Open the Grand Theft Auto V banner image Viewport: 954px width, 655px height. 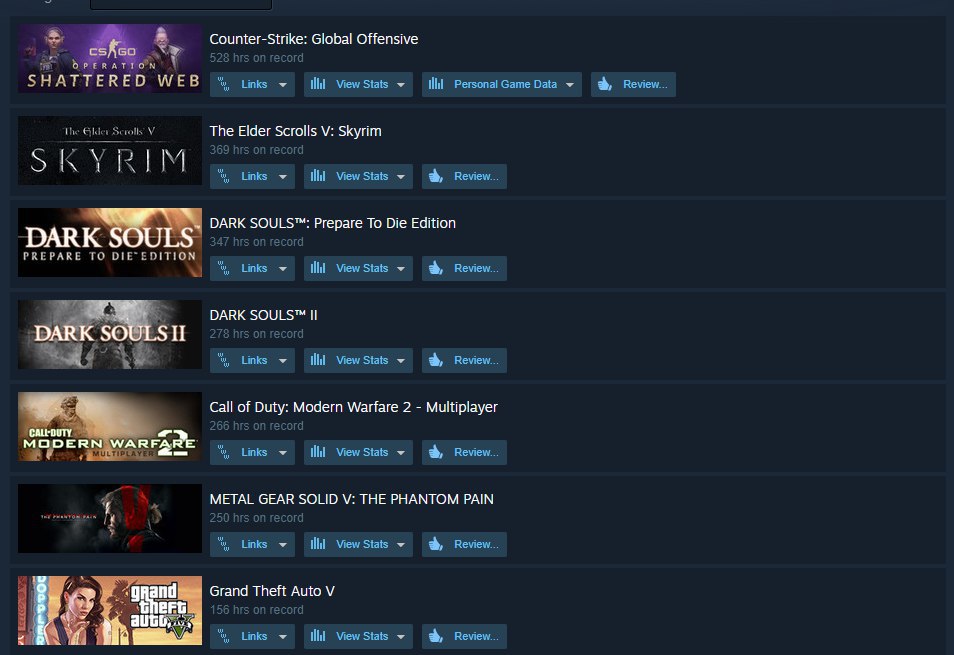(110, 611)
